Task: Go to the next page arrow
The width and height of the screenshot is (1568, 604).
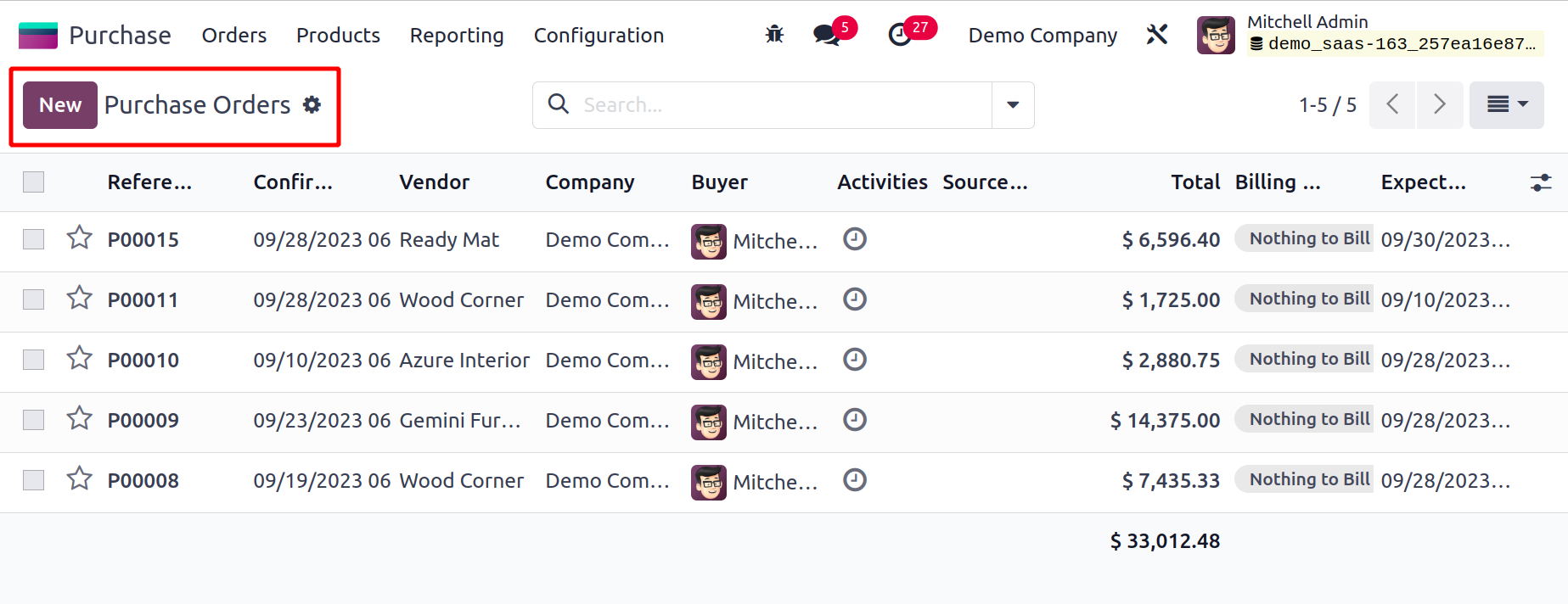Action: [x=1439, y=104]
